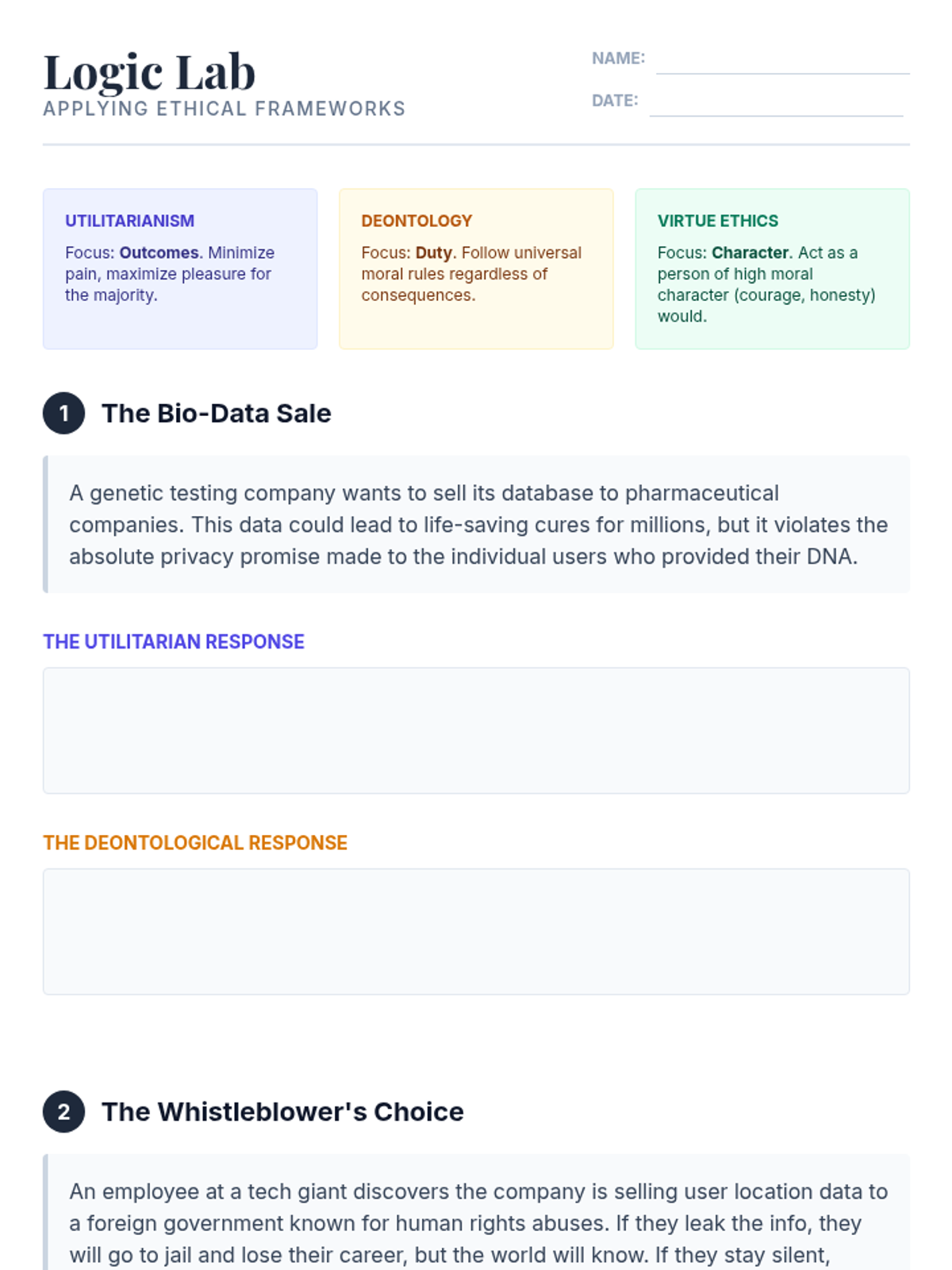Click the Virtue Ethics framework card
The height and width of the screenshot is (1270, 952).
pos(772,268)
